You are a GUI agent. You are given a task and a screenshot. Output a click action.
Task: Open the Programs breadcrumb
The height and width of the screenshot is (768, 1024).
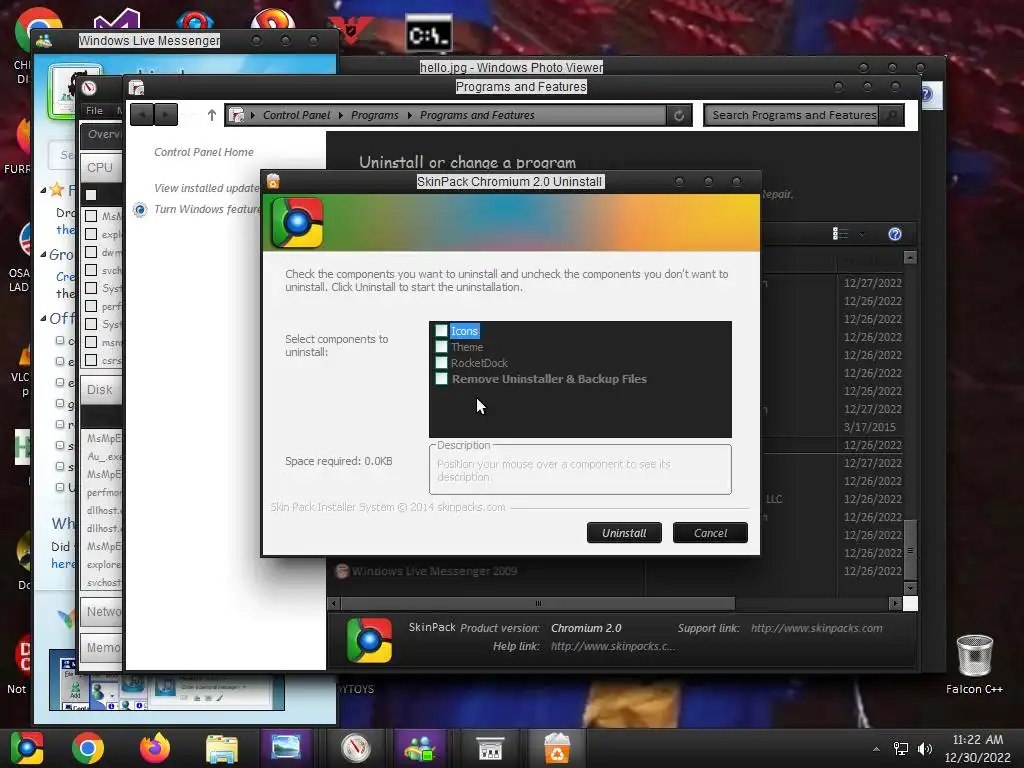(x=374, y=115)
